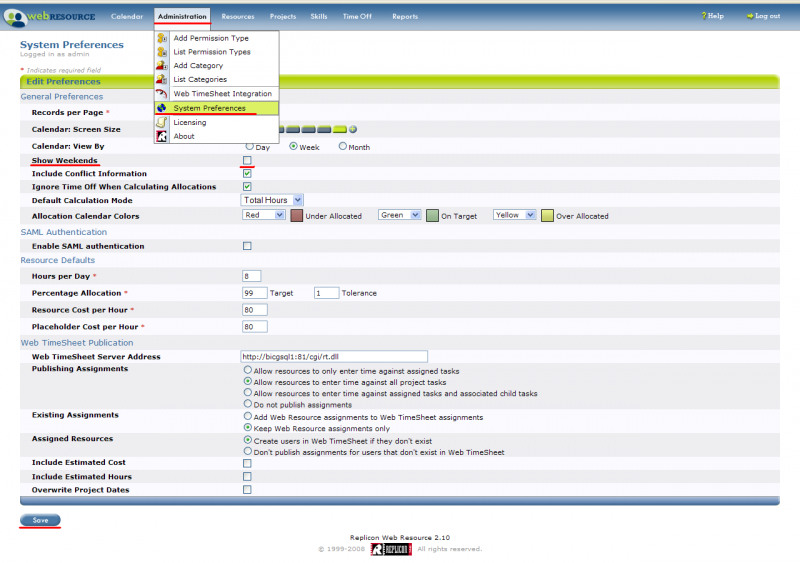Open the Reports menu

405,16
